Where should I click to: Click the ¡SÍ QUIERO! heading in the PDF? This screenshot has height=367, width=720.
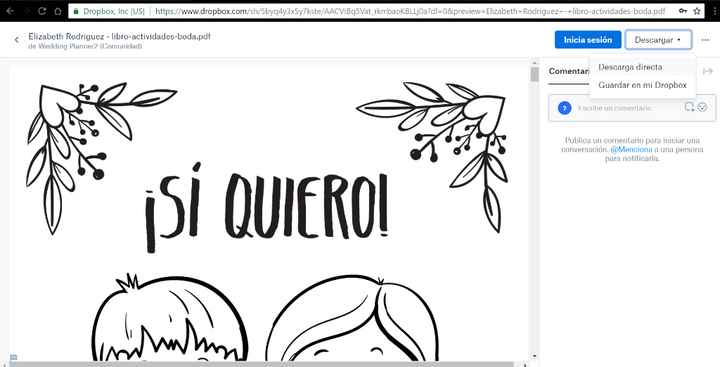coord(266,207)
